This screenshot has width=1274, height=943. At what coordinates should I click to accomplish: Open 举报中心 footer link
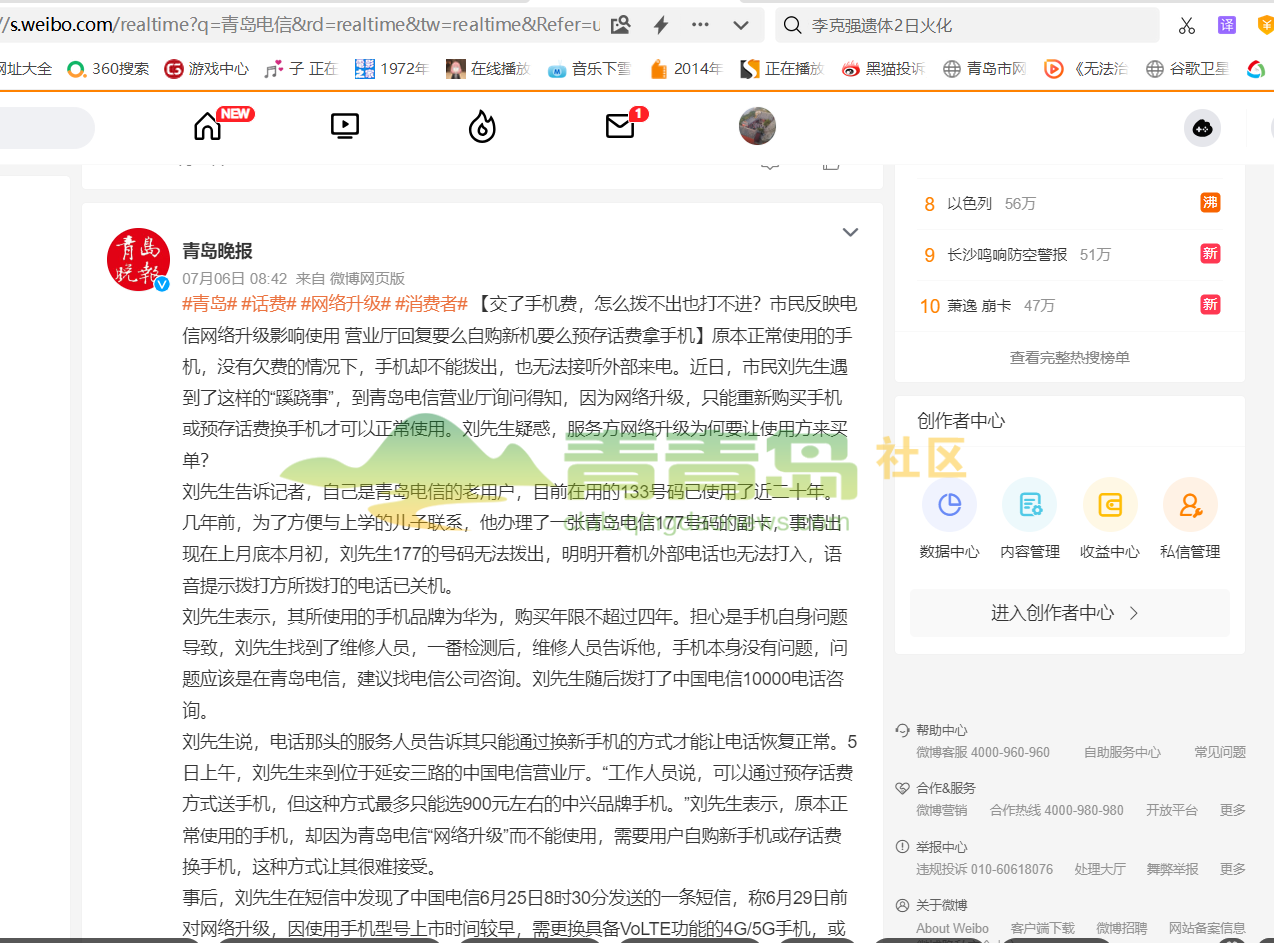coord(941,847)
